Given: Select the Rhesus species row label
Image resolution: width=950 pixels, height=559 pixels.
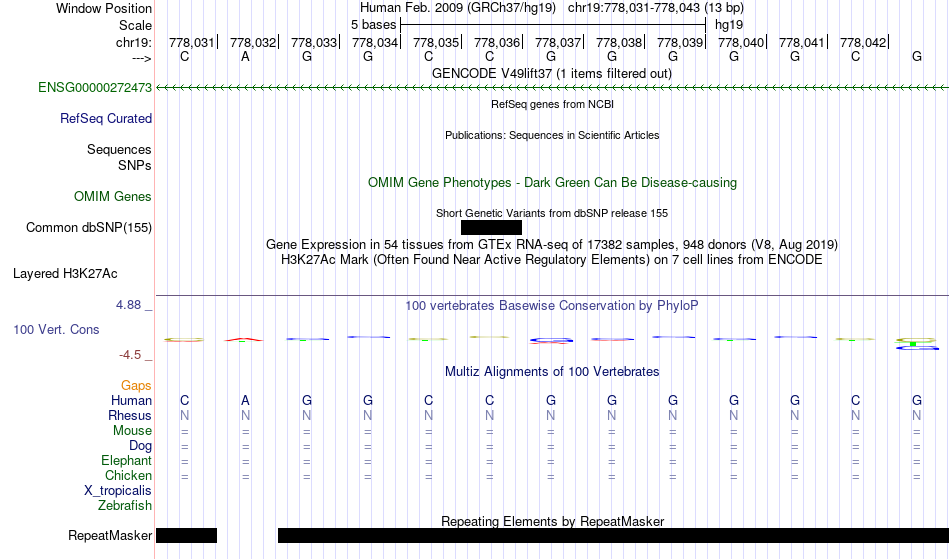Looking at the screenshot, I should [x=130, y=415].
